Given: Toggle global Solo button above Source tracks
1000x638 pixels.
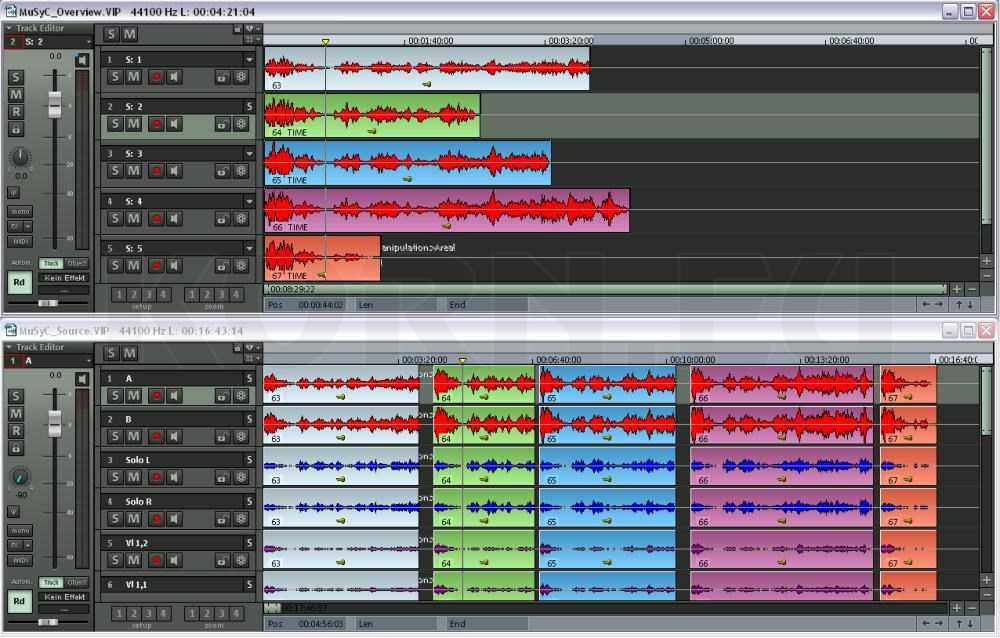Looking at the screenshot, I should (112, 353).
